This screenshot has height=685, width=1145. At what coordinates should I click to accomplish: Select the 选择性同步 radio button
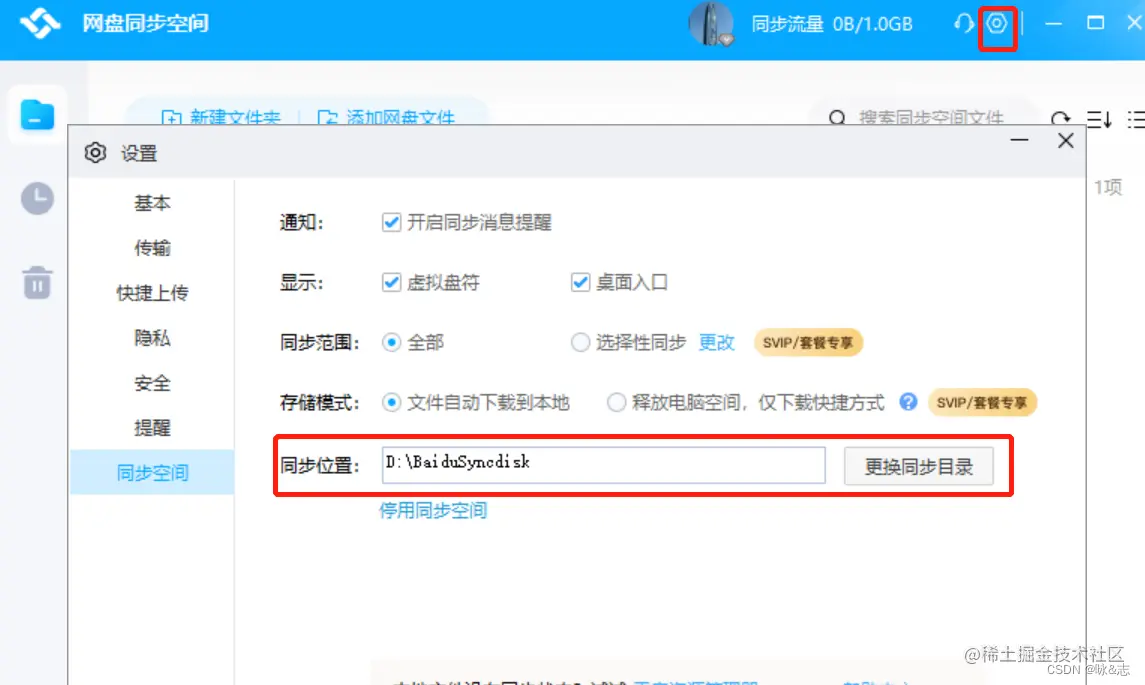pyautogui.click(x=580, y=342)
